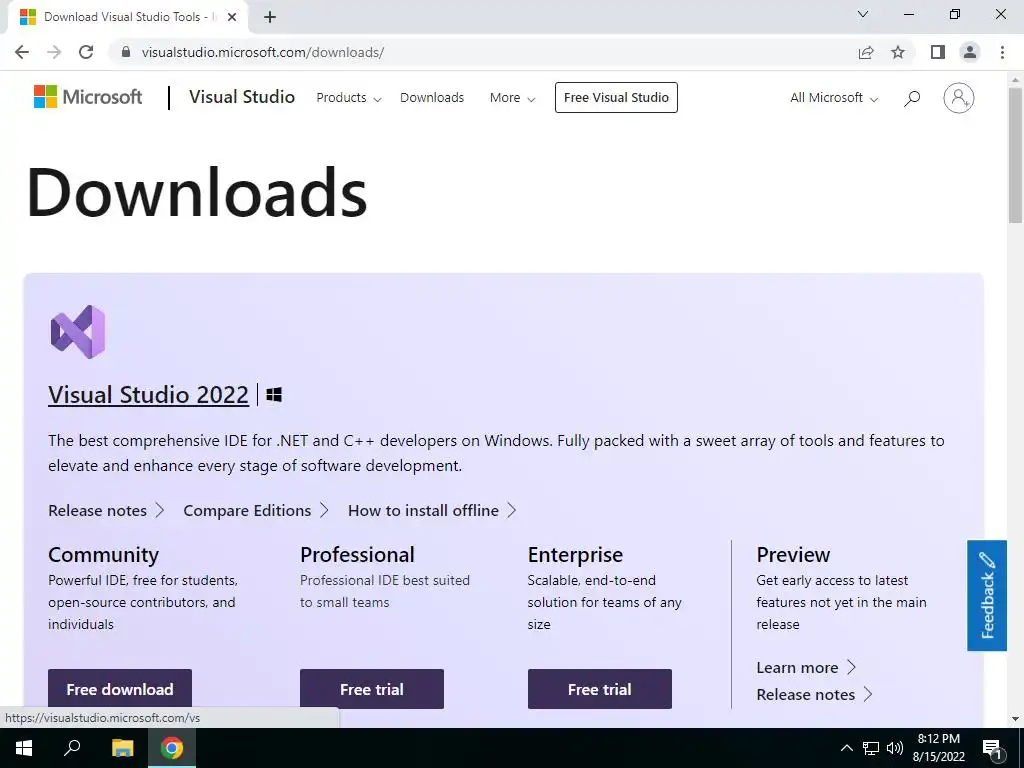Image resolution: width=1024 pixels, height=768 pixels.
Task: Open the Chrome profile icon
Action: [x=970, y=52]
